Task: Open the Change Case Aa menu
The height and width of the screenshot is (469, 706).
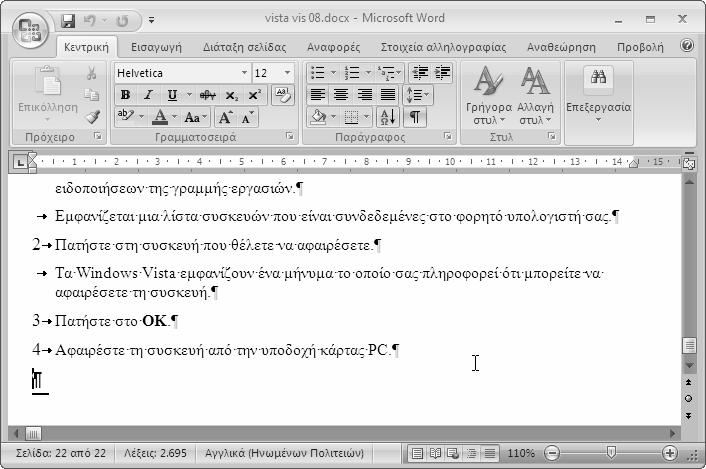Action: [195, 118]
